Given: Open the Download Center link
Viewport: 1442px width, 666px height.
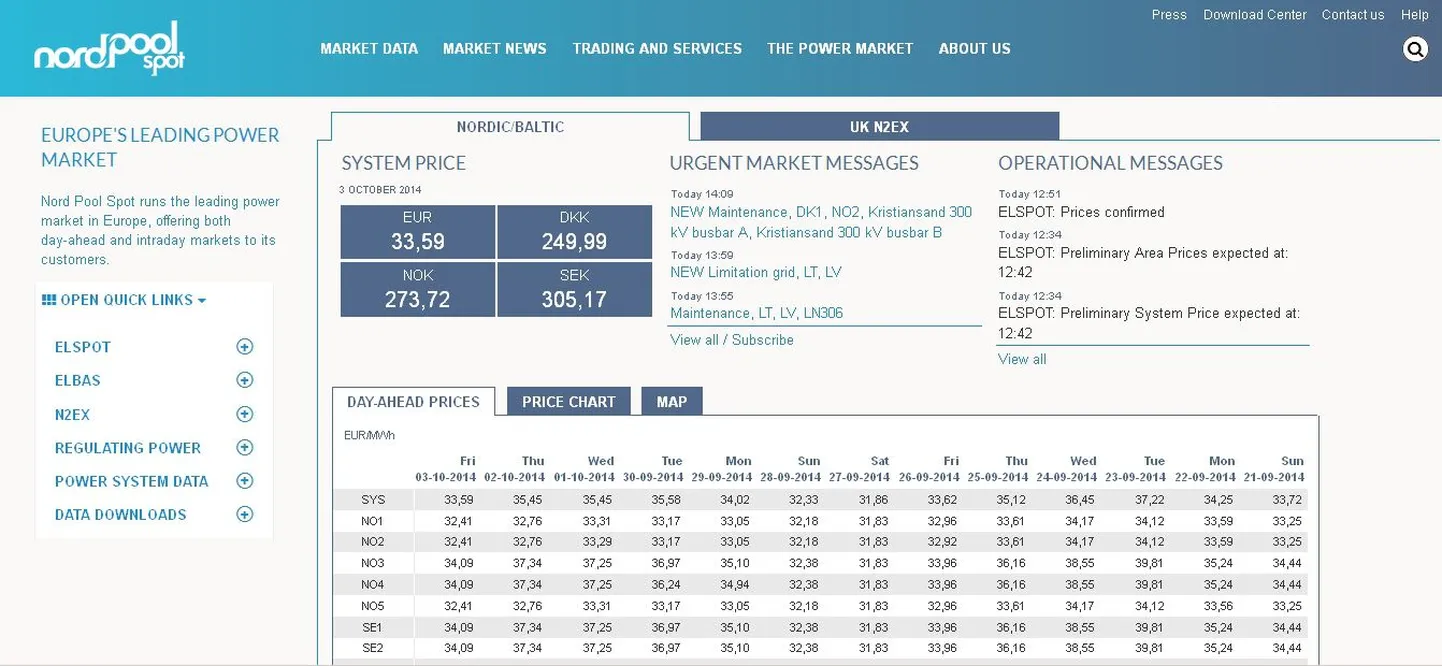Looking at the screenshot, I should [1255, 15].
